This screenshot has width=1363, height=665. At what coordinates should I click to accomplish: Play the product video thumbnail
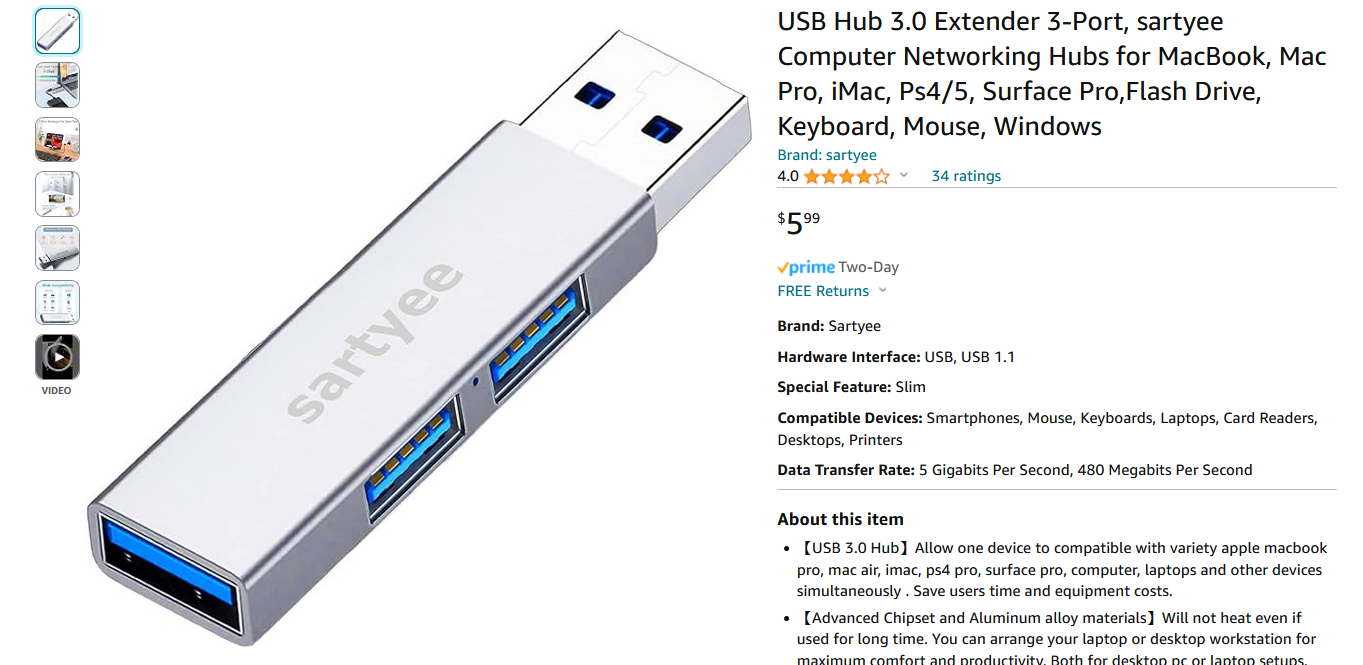click(57, 357)
